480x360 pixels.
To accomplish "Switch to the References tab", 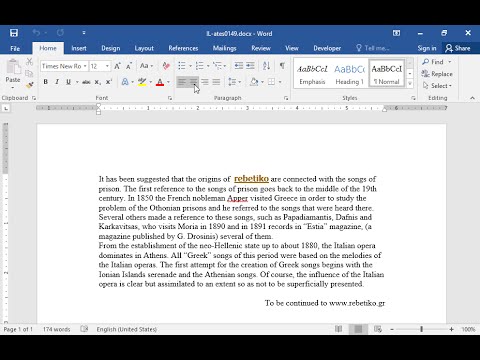I will [183, 48].
